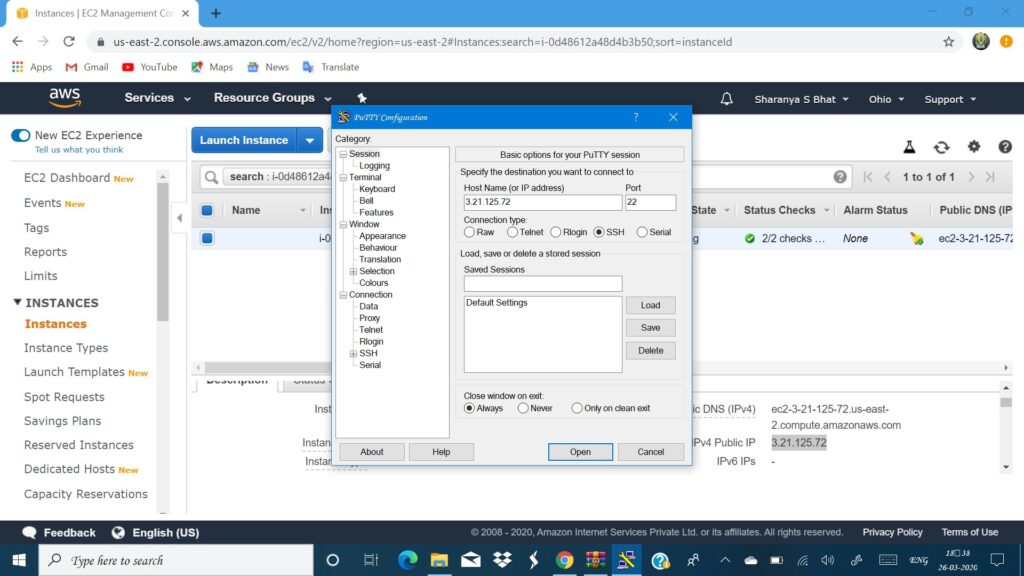Collapse the INSTANCES sidebar section
This screenshot has width=1024, height=576.
[x=18, y=302]
